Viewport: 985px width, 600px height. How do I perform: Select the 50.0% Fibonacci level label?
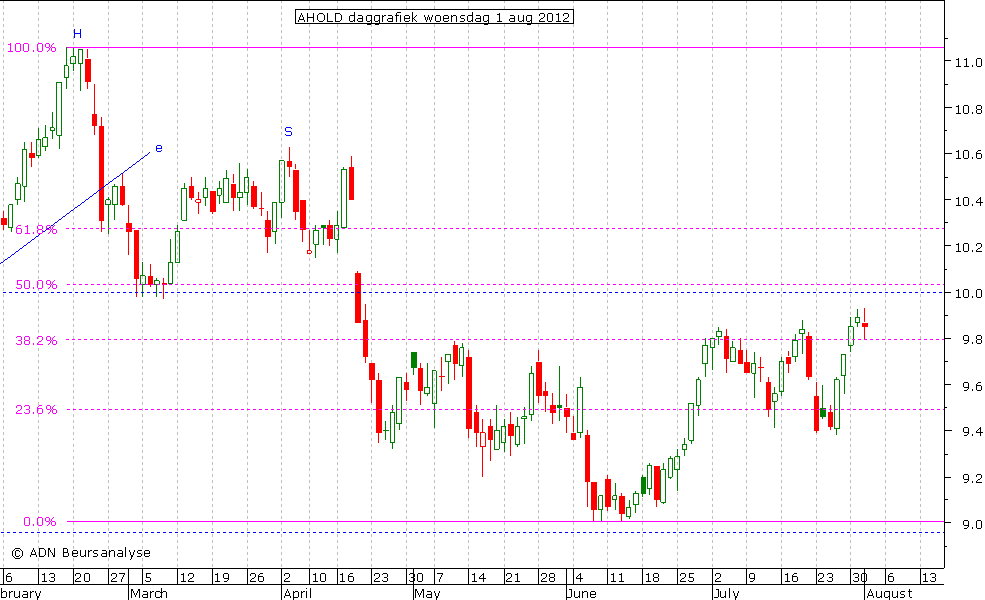click(x=36, y=285)
